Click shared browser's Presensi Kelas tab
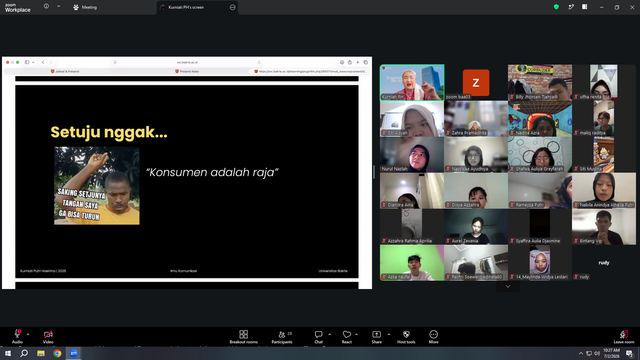 pyautogui.click(x=187, y=71)
